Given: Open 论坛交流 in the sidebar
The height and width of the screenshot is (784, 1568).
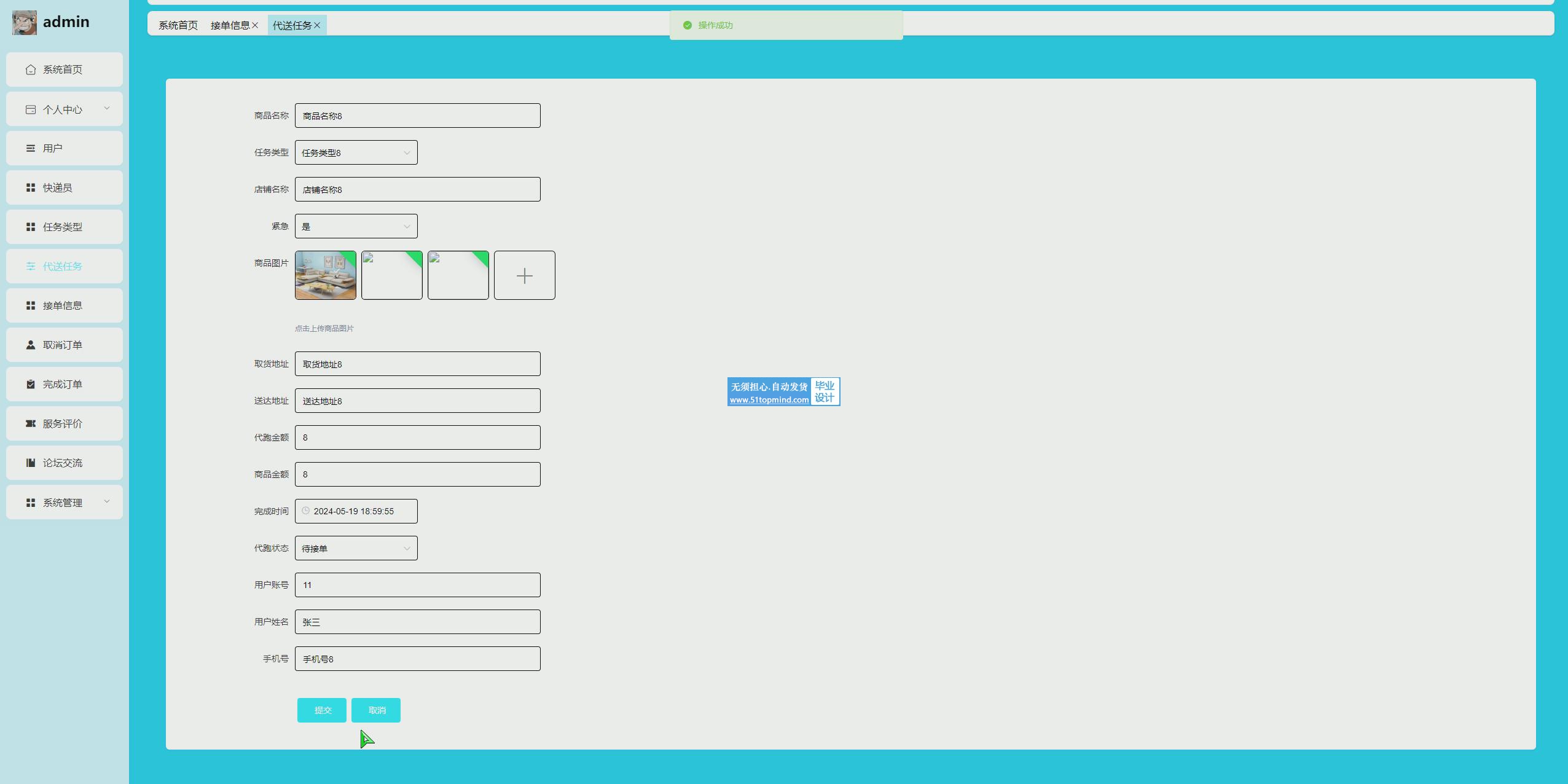Looking at the screenshot, I should tap(65, 463).
